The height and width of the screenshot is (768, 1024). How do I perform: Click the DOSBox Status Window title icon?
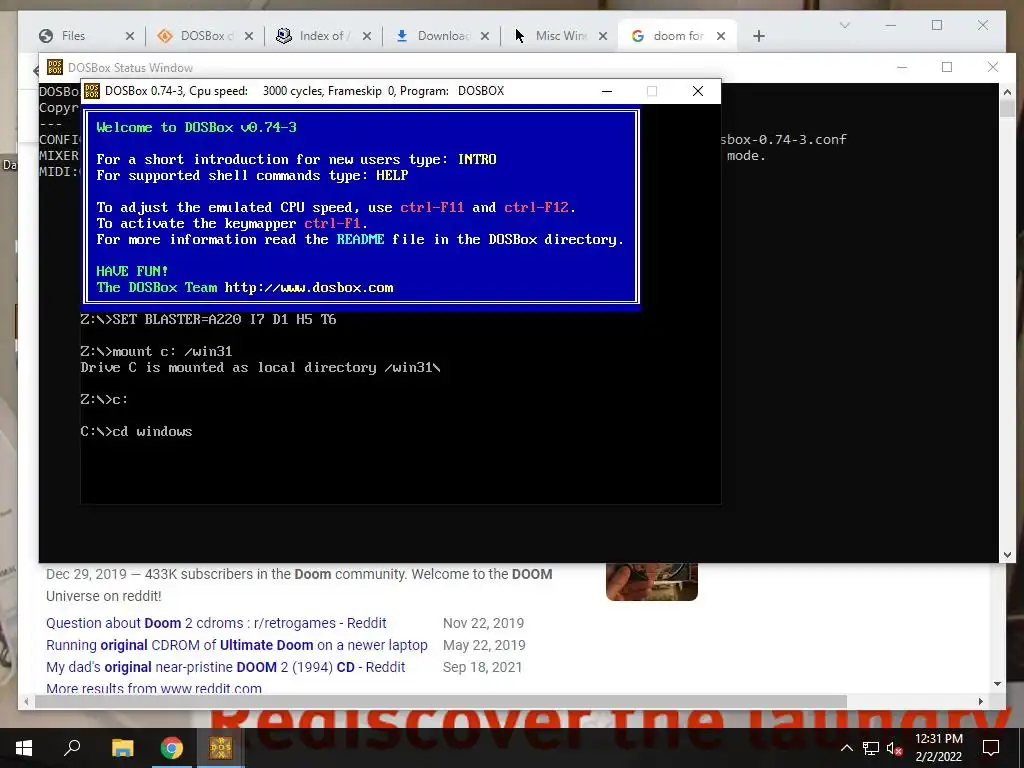click(55, 67)
